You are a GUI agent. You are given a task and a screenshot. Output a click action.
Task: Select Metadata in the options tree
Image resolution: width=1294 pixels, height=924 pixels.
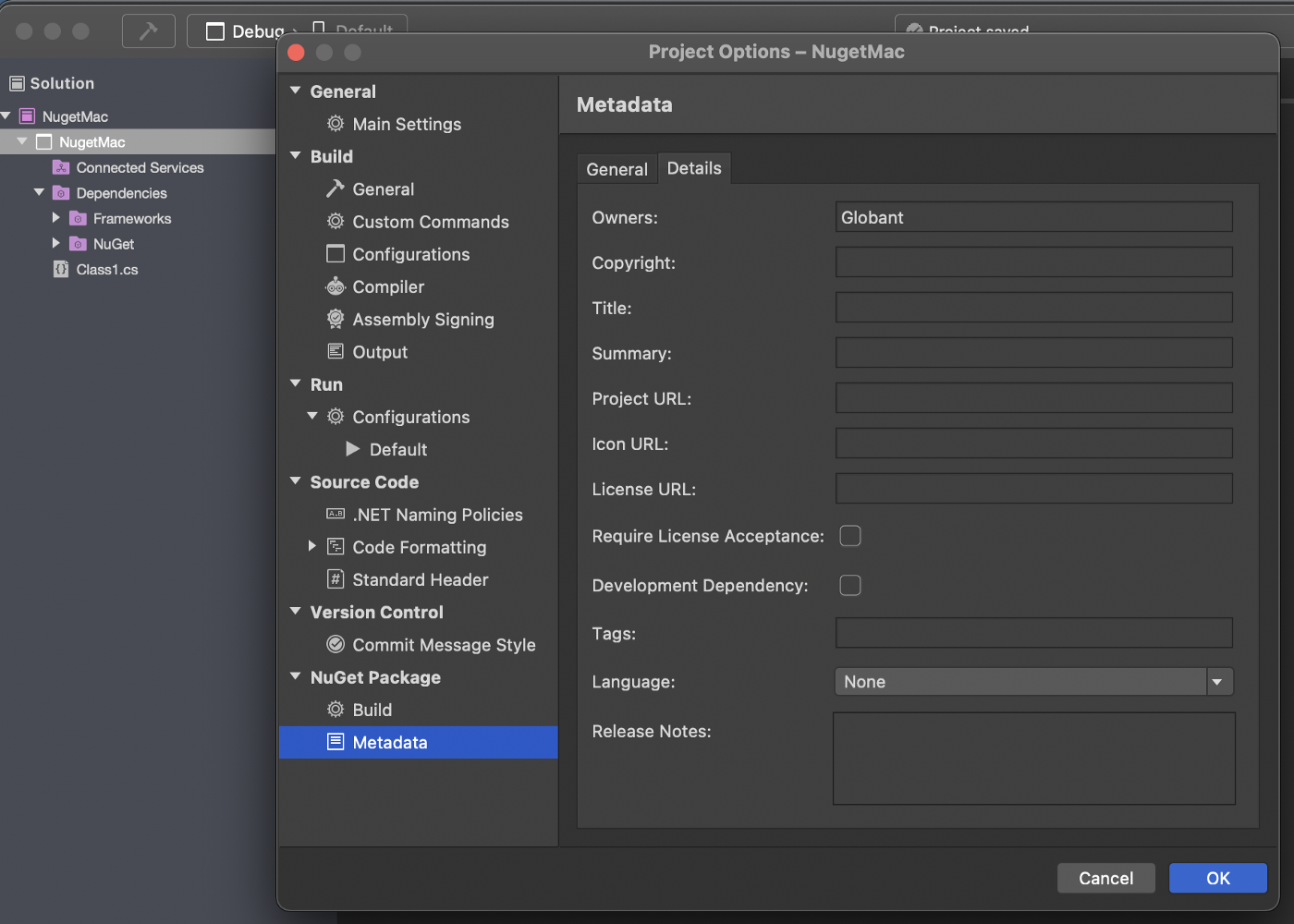(x=419, y=742)
